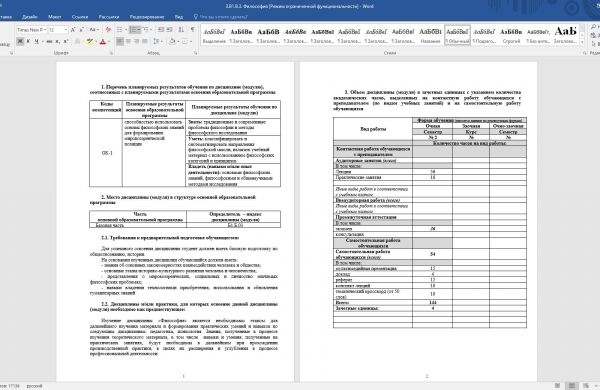Expand the styles gallery

[582, 42]
